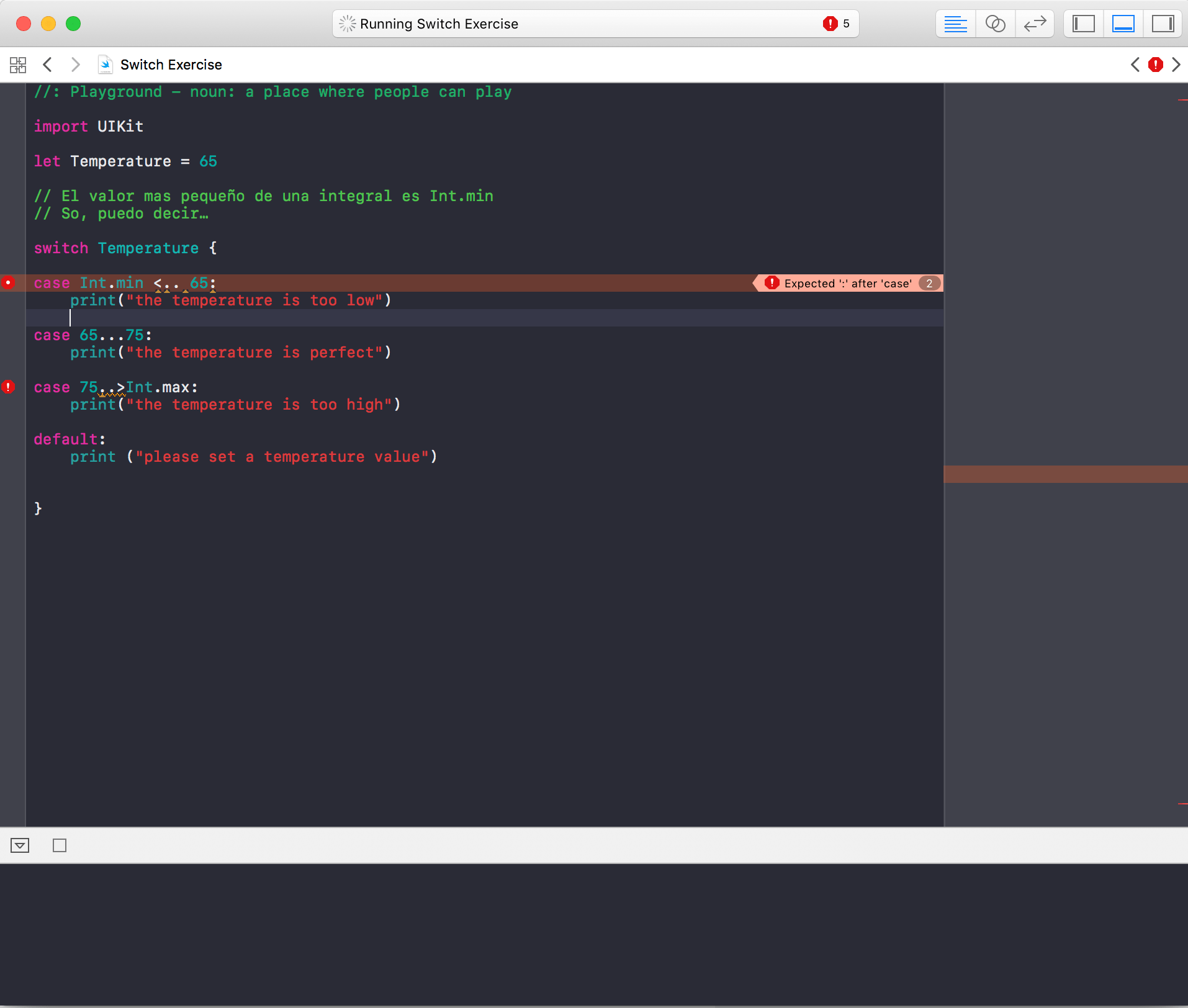Minimize the playground window
The image size is (1188, 1008).
click(x=48, y=24)
